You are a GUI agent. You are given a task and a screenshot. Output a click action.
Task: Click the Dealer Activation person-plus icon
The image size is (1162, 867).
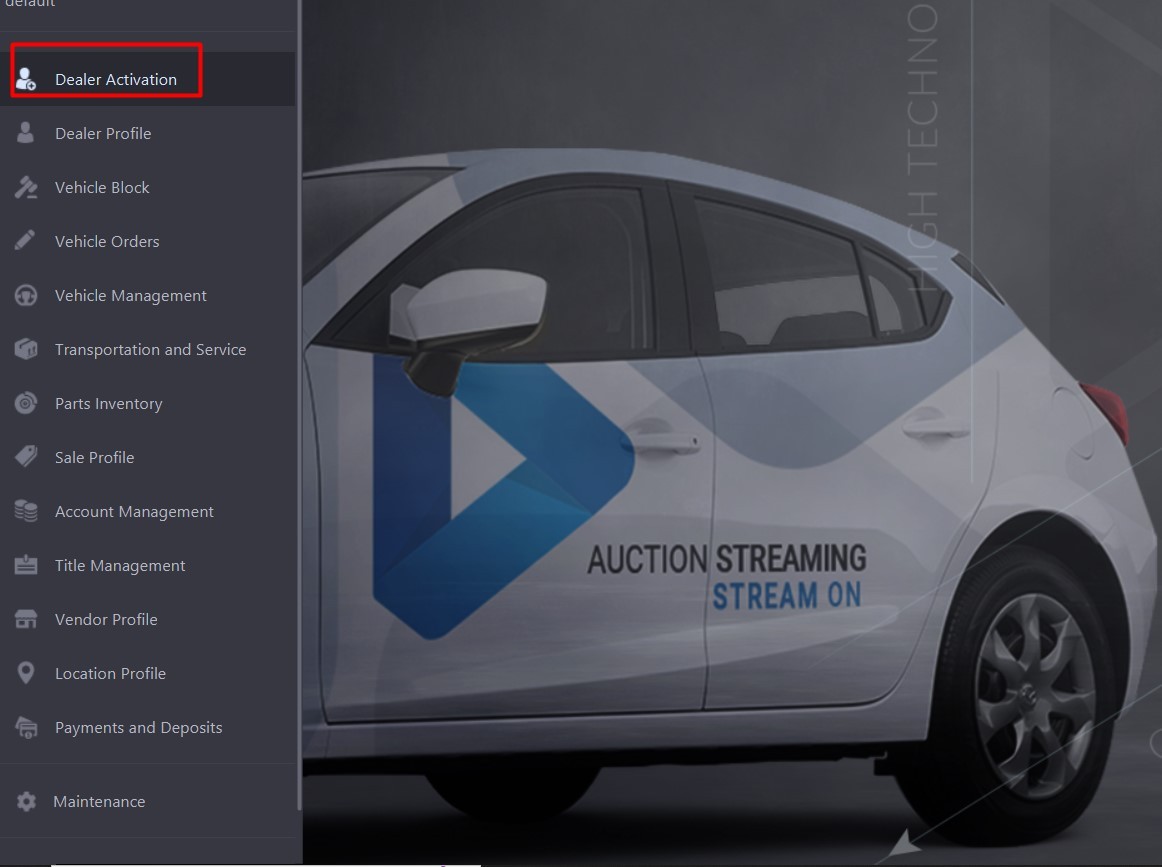(x=26, y=79)
